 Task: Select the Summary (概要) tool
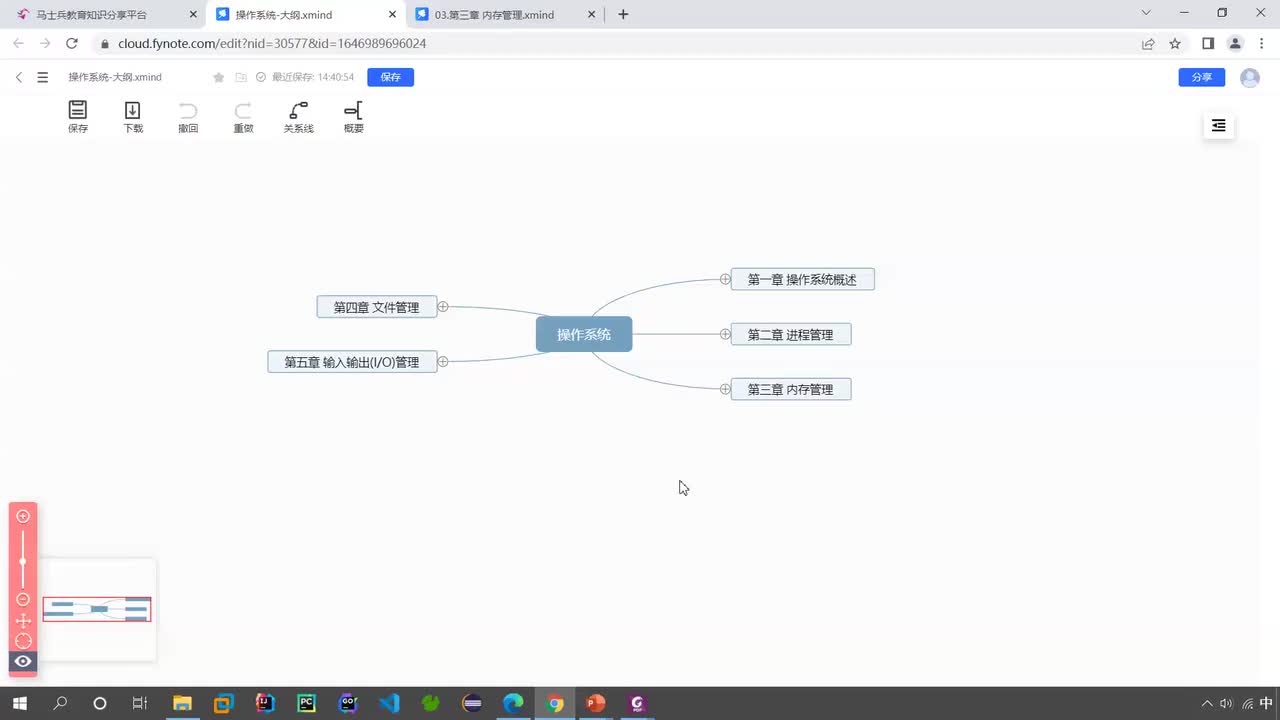pyautogui.click(x=353, y=116)
